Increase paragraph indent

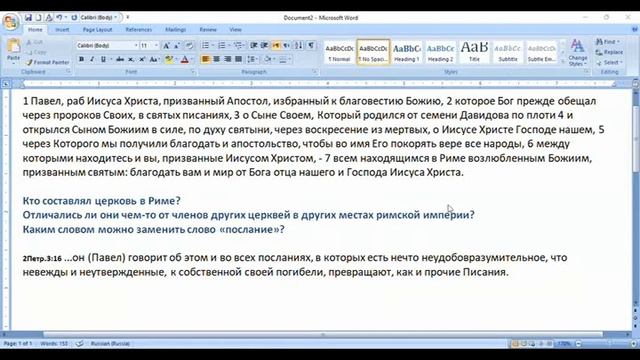coord(264,45)
